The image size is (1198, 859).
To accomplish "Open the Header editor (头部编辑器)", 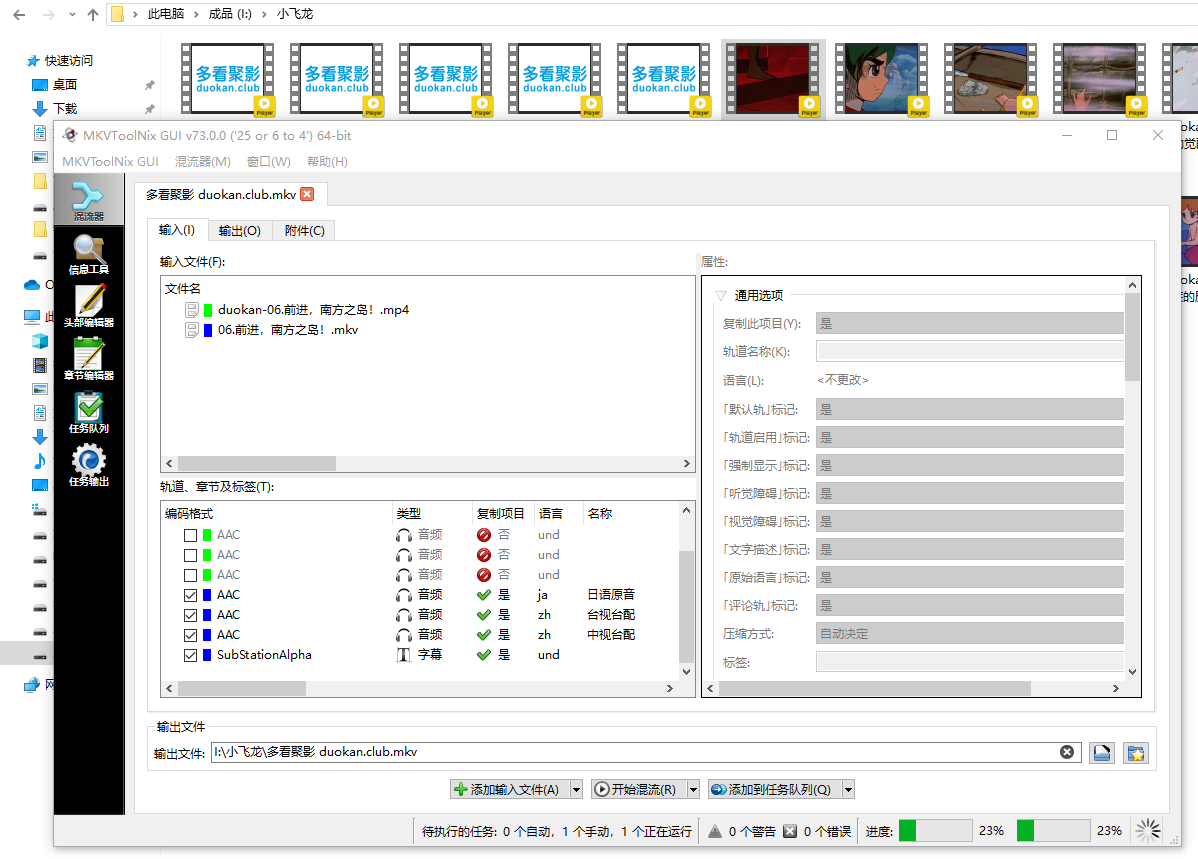I will click(x=88, y=306).
